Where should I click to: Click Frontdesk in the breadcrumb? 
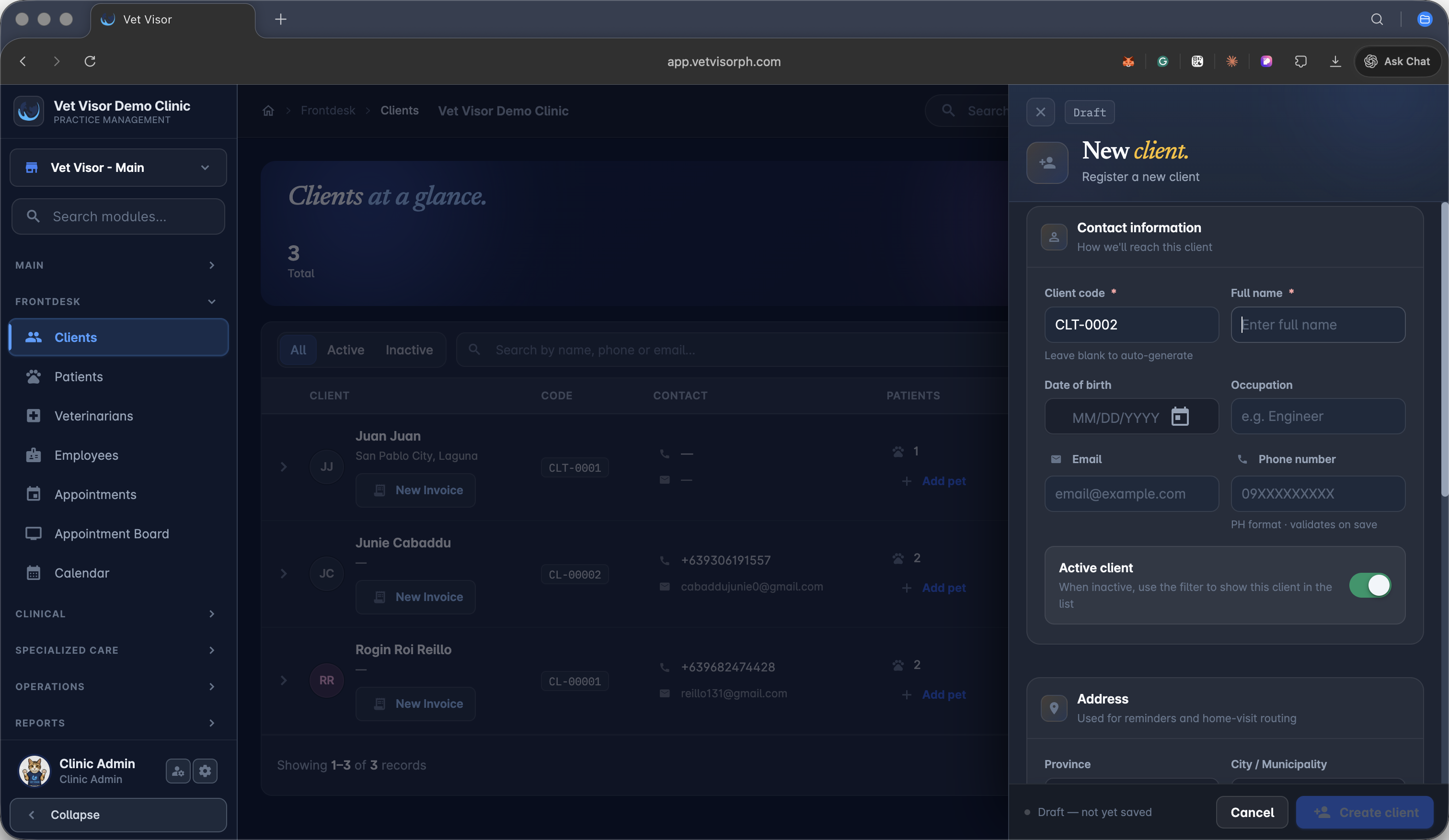click(x=328, y=111)
